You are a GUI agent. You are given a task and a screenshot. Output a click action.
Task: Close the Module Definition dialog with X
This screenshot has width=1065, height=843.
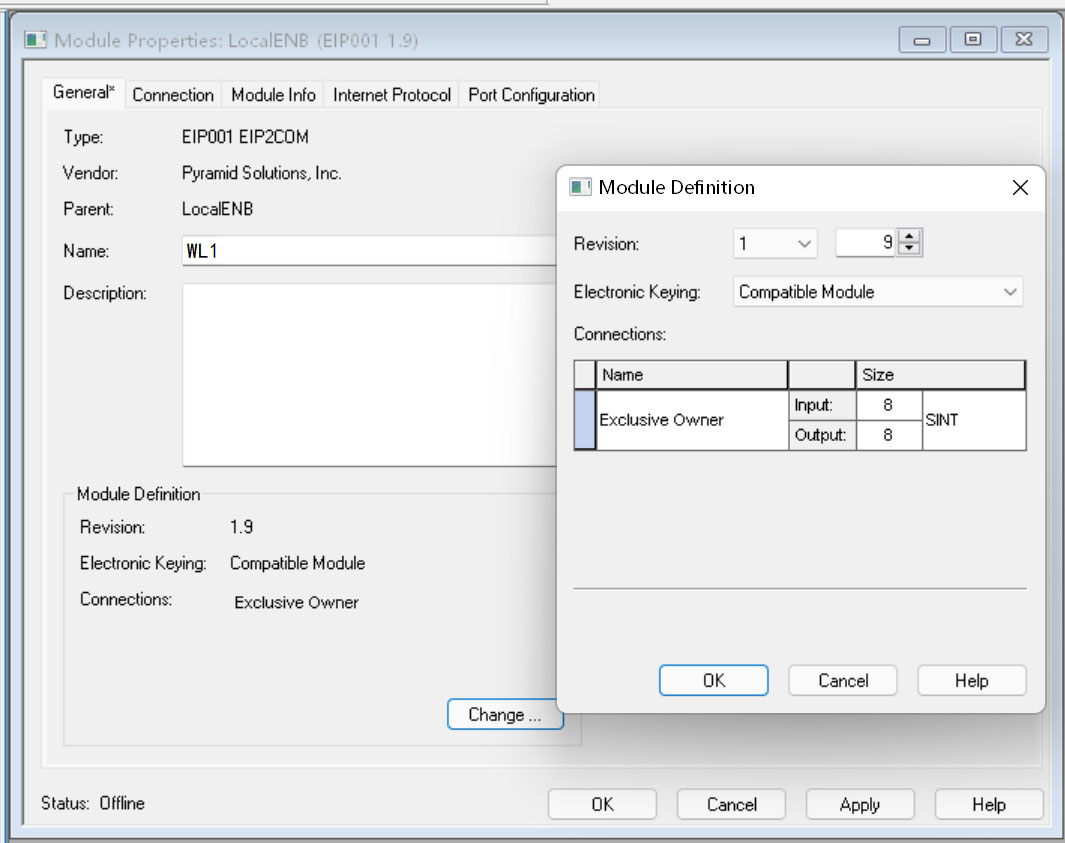tap(1020, 188)
